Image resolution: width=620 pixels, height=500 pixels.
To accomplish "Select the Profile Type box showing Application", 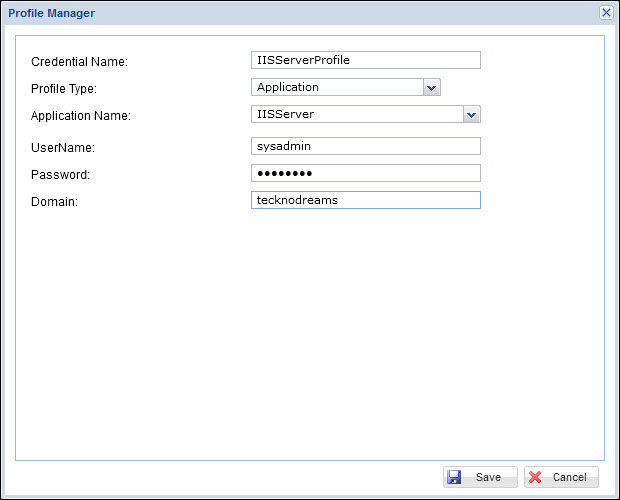I will [x=336, y=88].
